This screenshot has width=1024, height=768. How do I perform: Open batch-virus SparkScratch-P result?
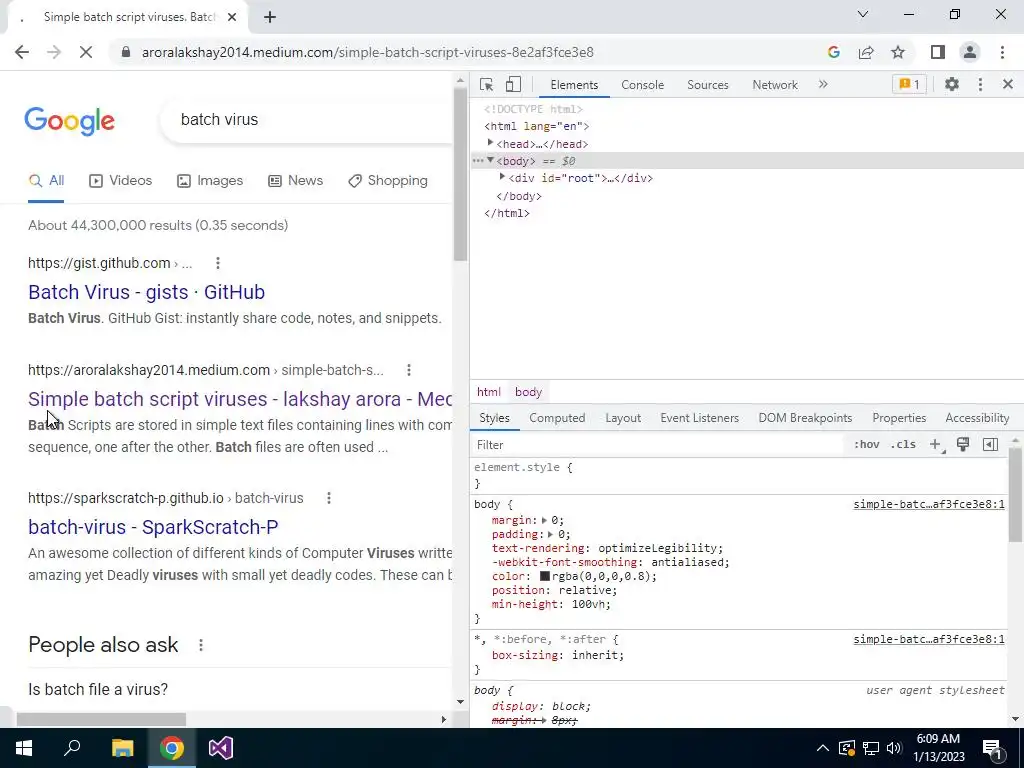pyautogui.click(x=153, y=527)
